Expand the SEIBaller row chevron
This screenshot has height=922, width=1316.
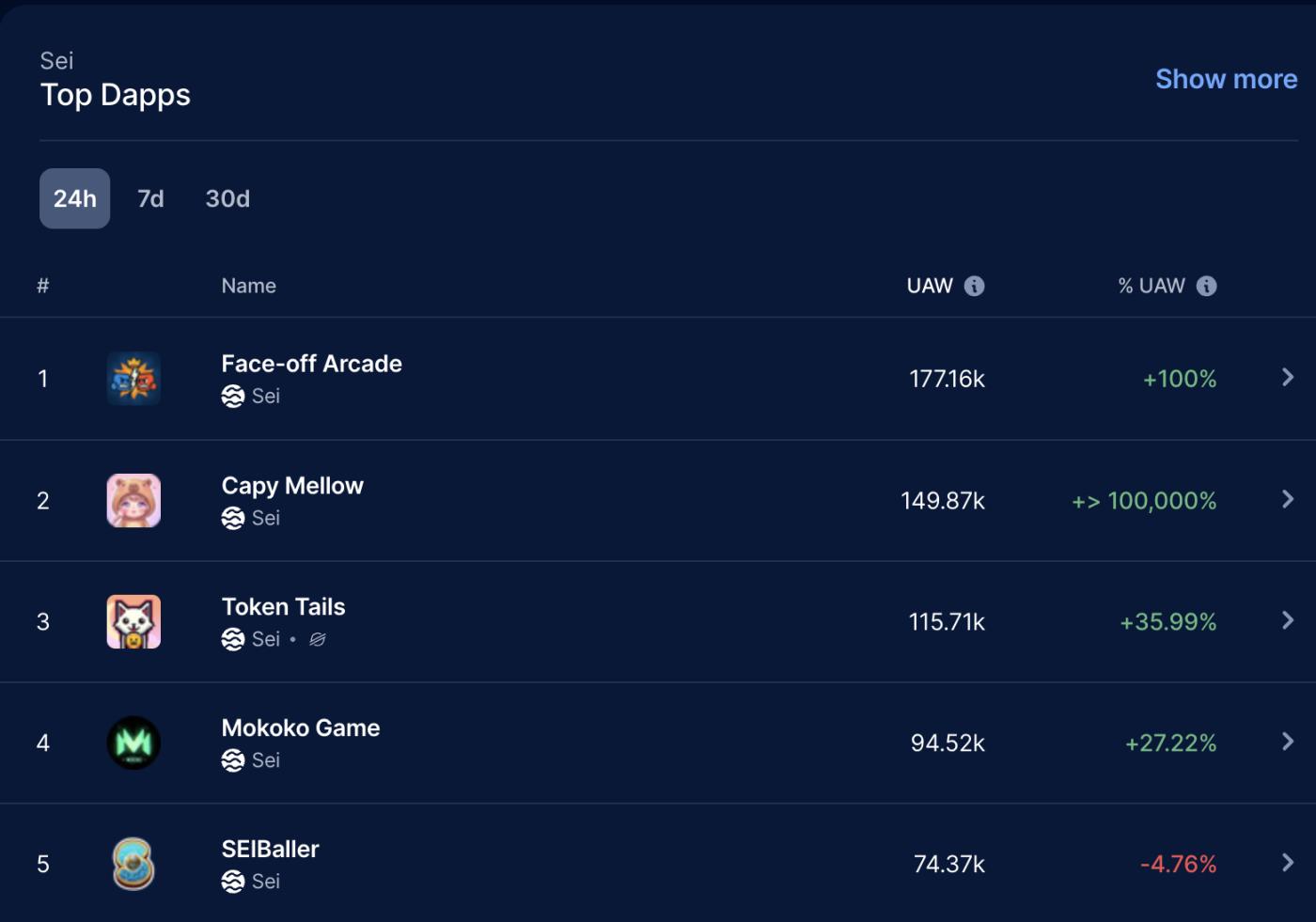tap(1288, 863)
